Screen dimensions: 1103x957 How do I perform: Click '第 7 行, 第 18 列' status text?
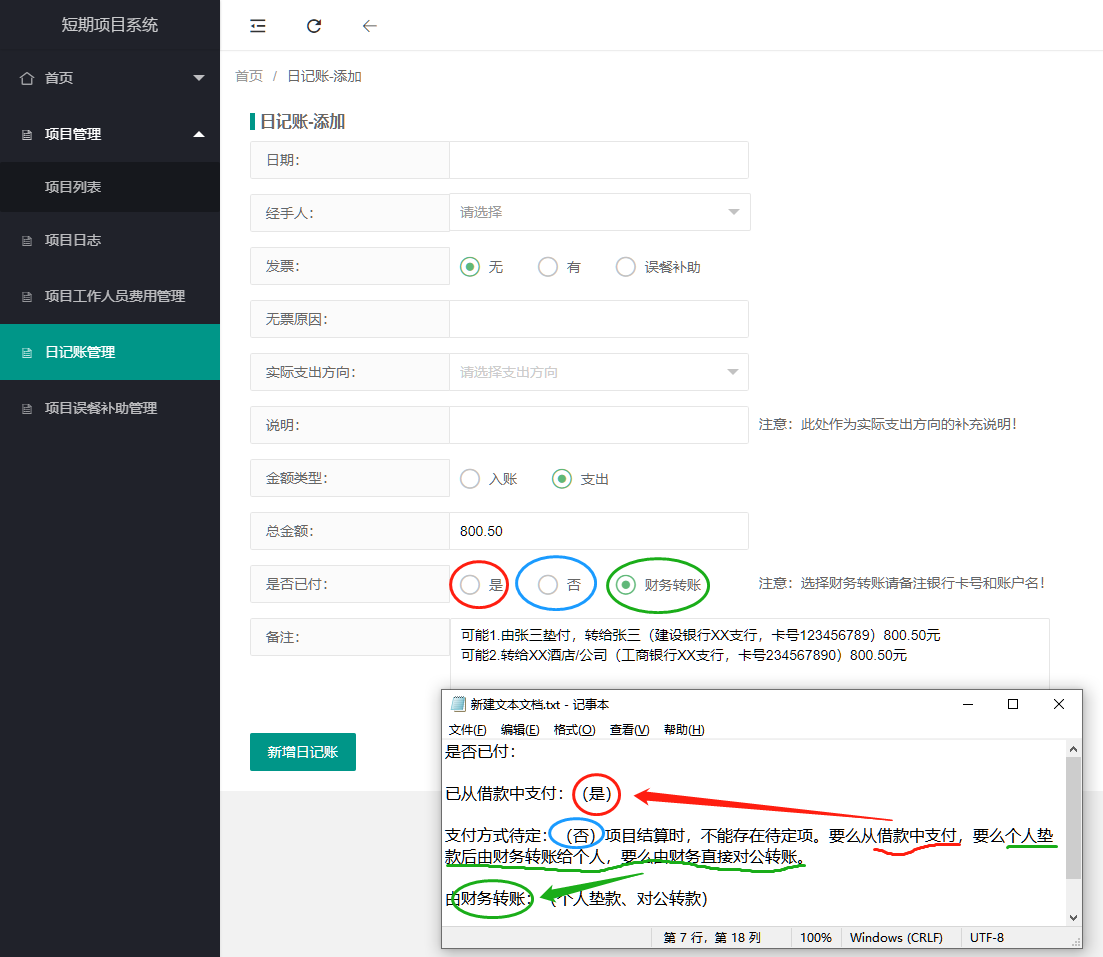tap(711, 937)
